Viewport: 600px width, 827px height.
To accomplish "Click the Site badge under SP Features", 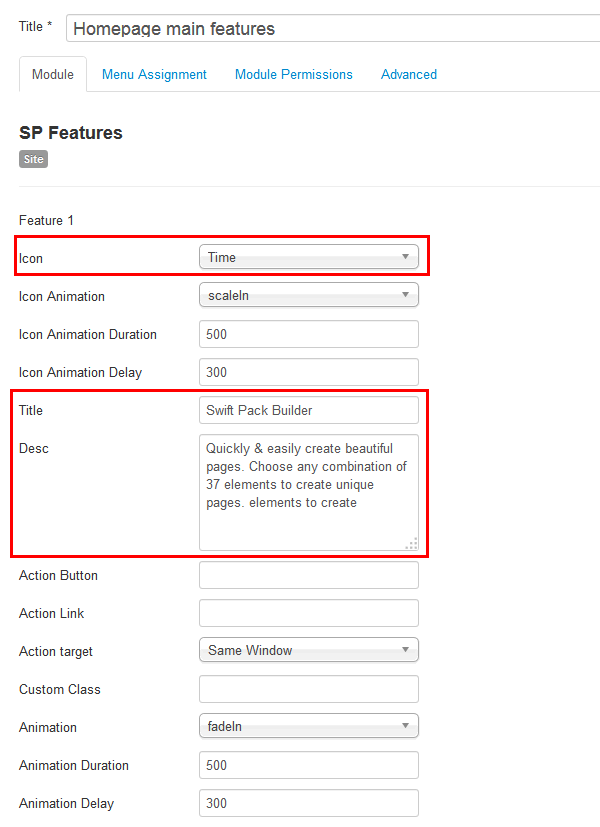I will tap(33, 159).
